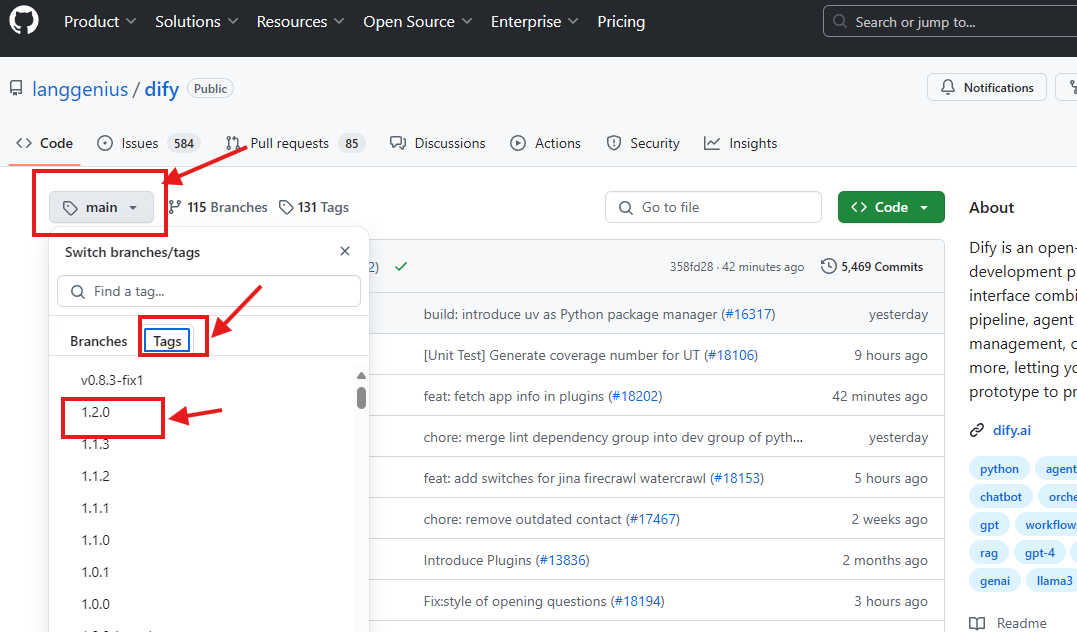Open the dify.ai website link
The image size is (1077, 632).
(x=1012, y=430)
